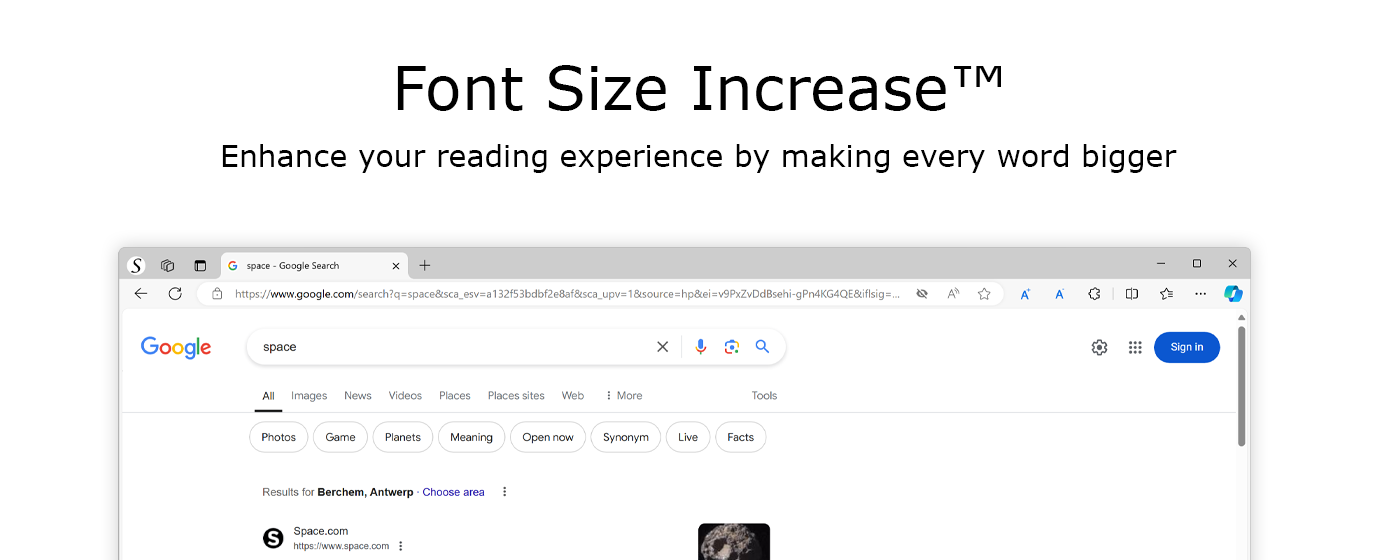Add page to favorites star icon
This screenshot has width=1400, height=560.
[x=984, y=294]
